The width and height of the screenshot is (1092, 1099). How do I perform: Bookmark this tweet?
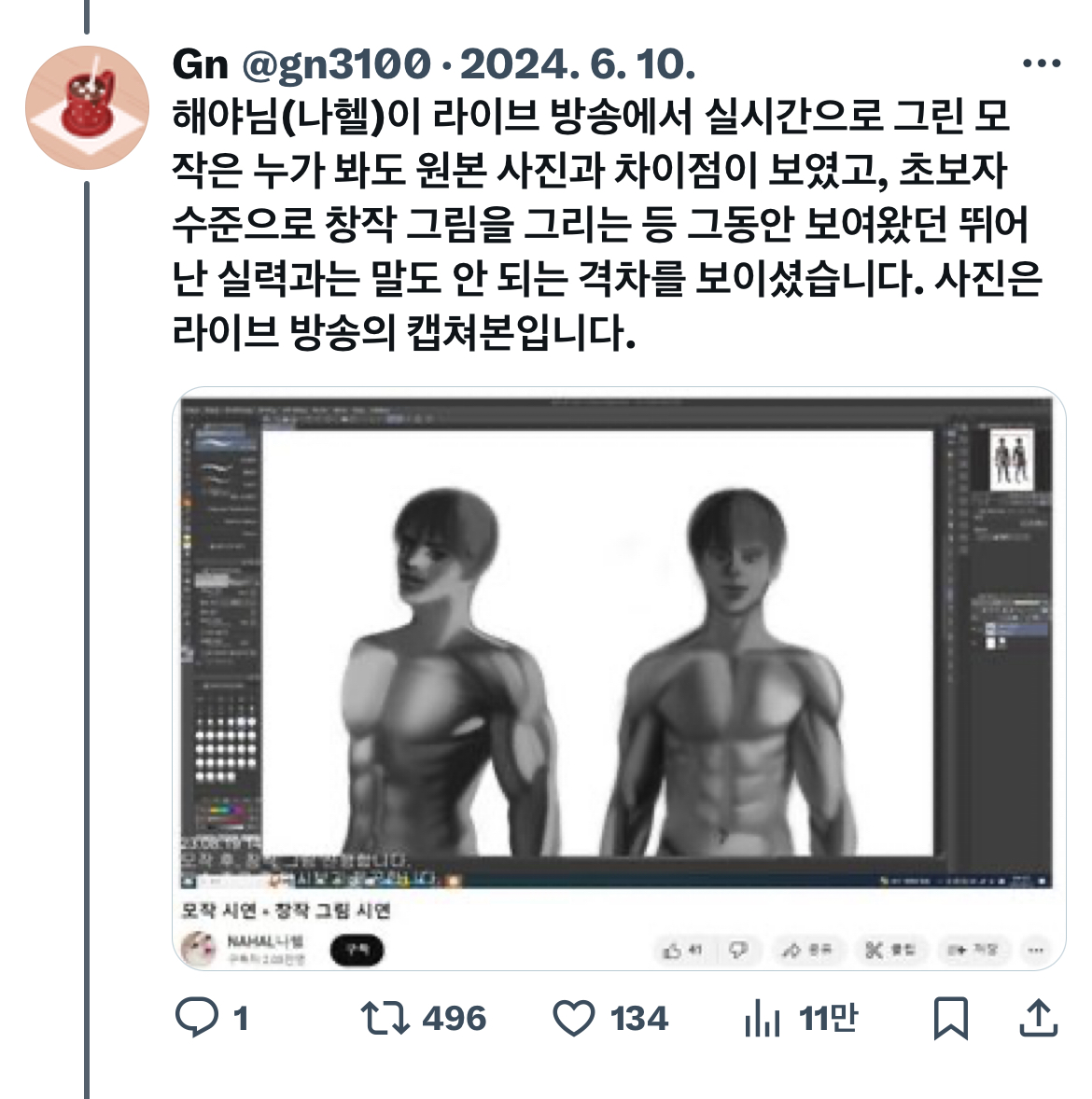point(951,1019)
